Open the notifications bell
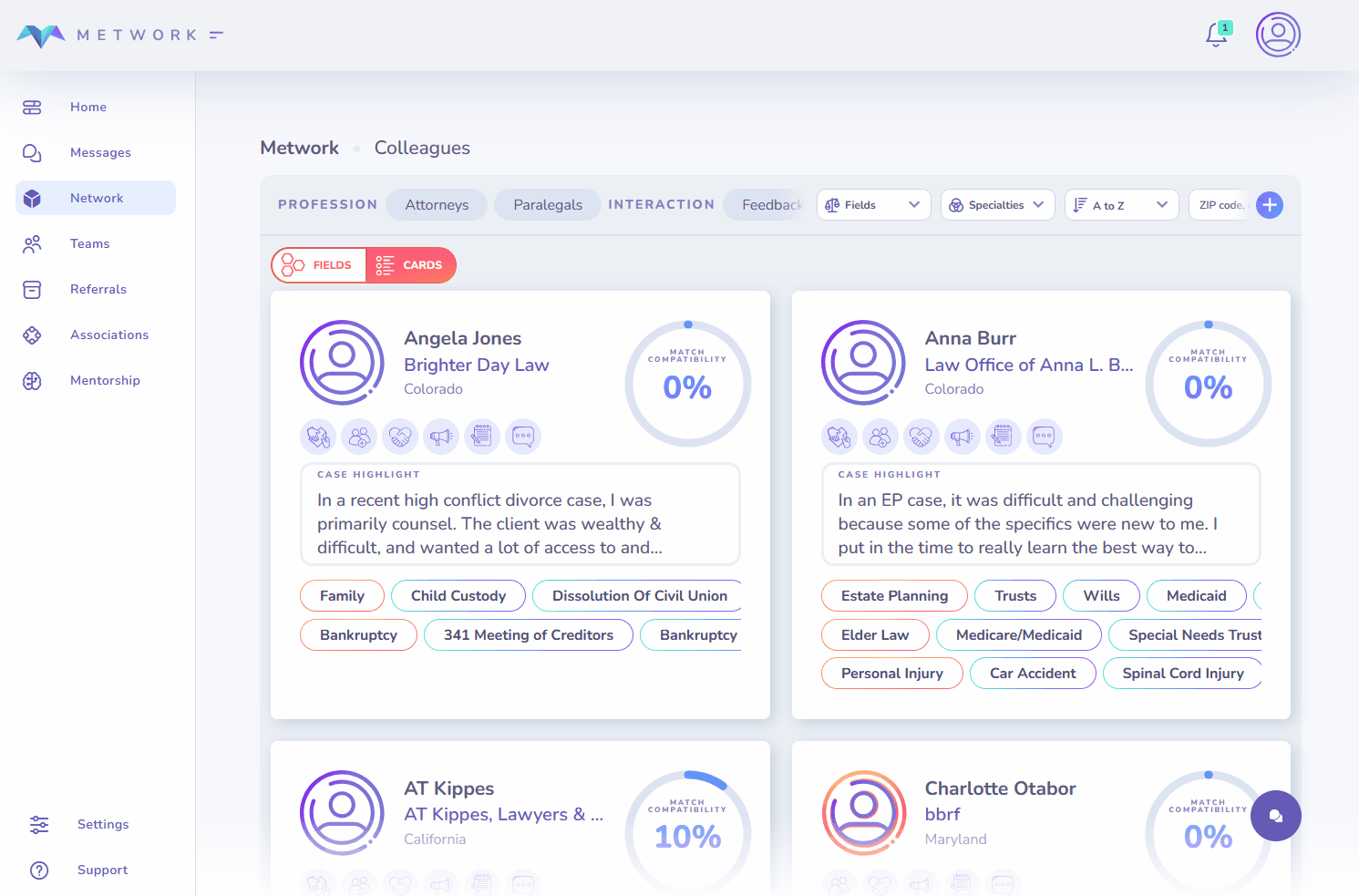 (1217, 35)
